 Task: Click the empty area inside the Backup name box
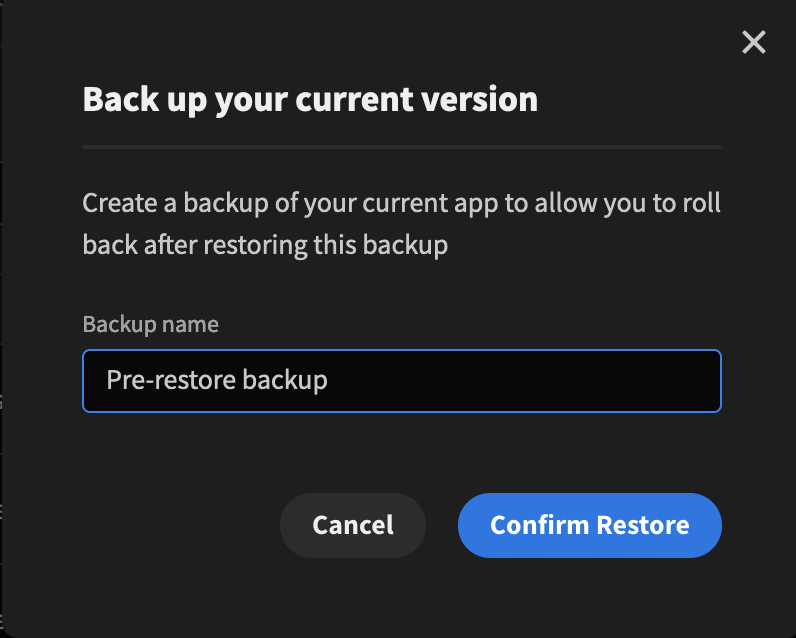tap(523, 381)
